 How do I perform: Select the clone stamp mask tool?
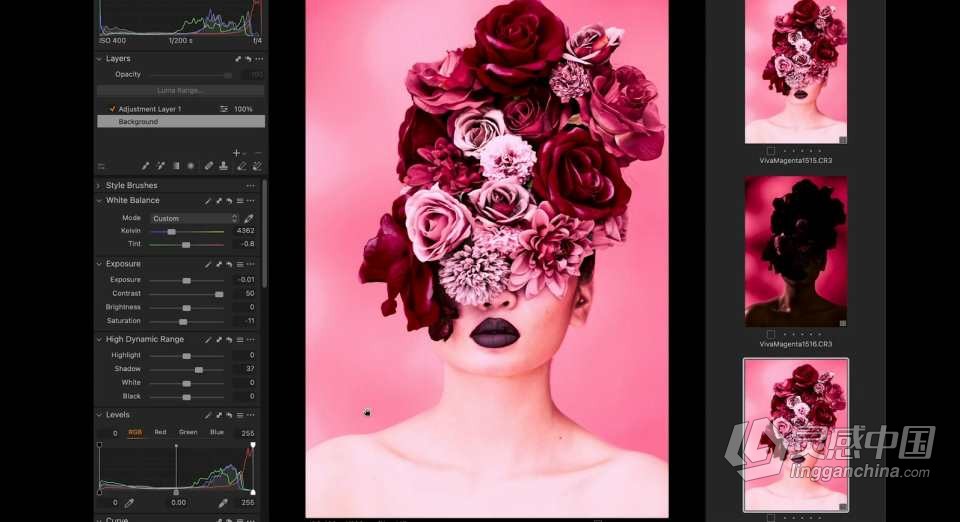pyautogui.click(x=223, y=166)
